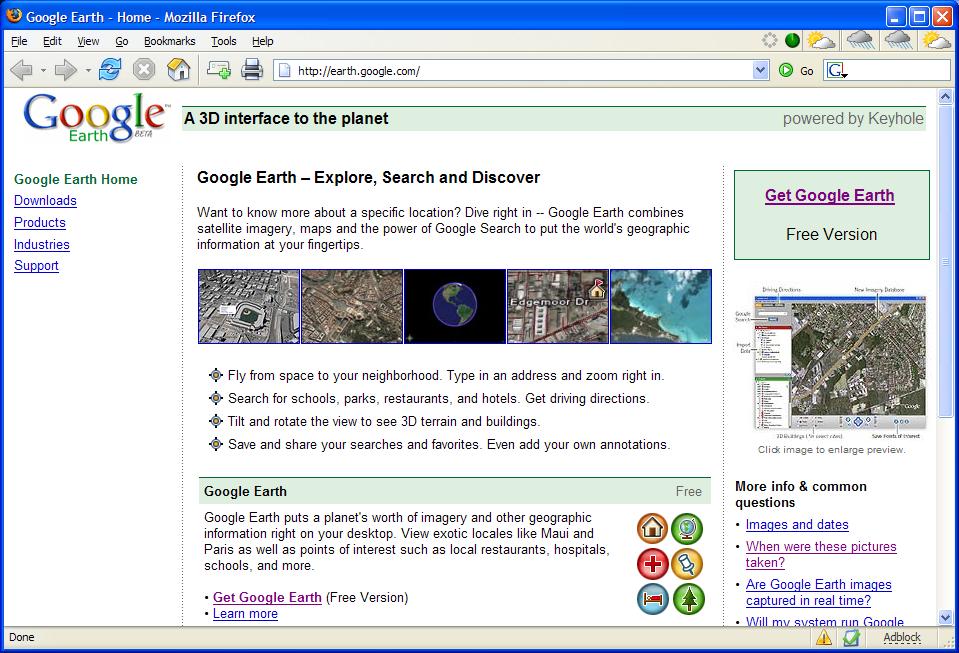Screen dimensions: 959x653
Task: Click the yellow warning icon in status bar
Action: 824,638
